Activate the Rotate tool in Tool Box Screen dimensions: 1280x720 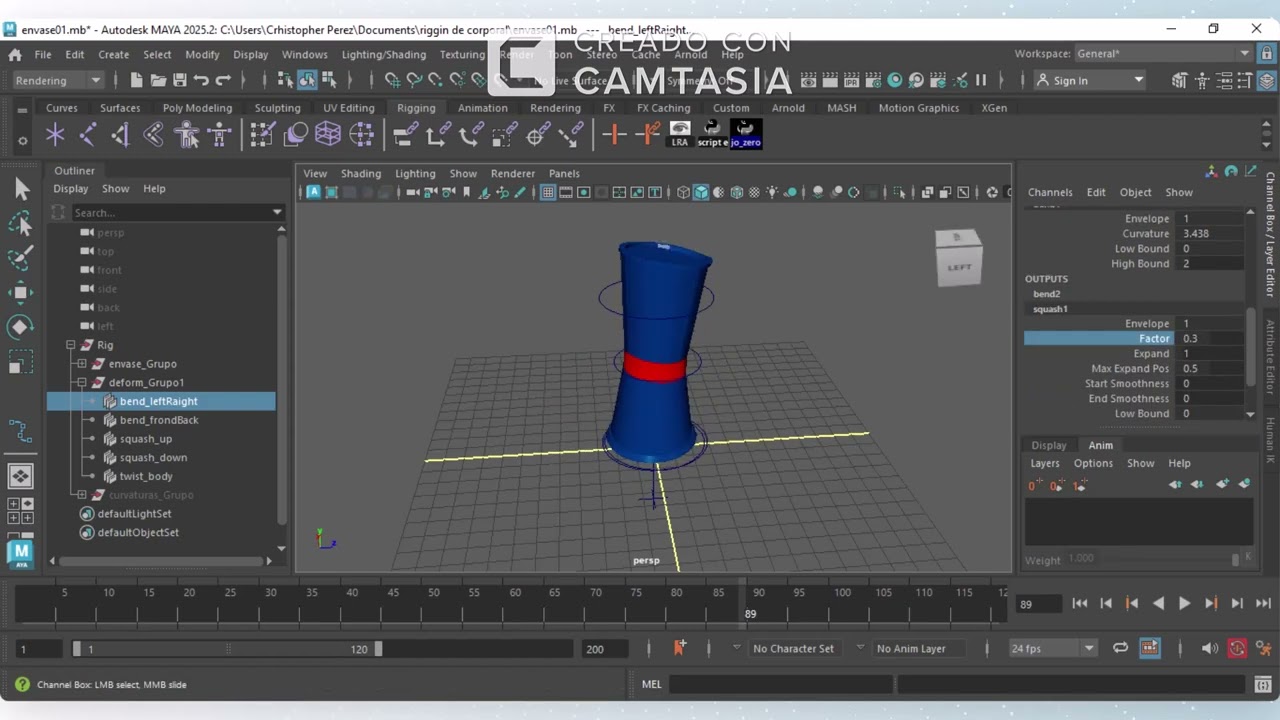(x=21, y=327)
